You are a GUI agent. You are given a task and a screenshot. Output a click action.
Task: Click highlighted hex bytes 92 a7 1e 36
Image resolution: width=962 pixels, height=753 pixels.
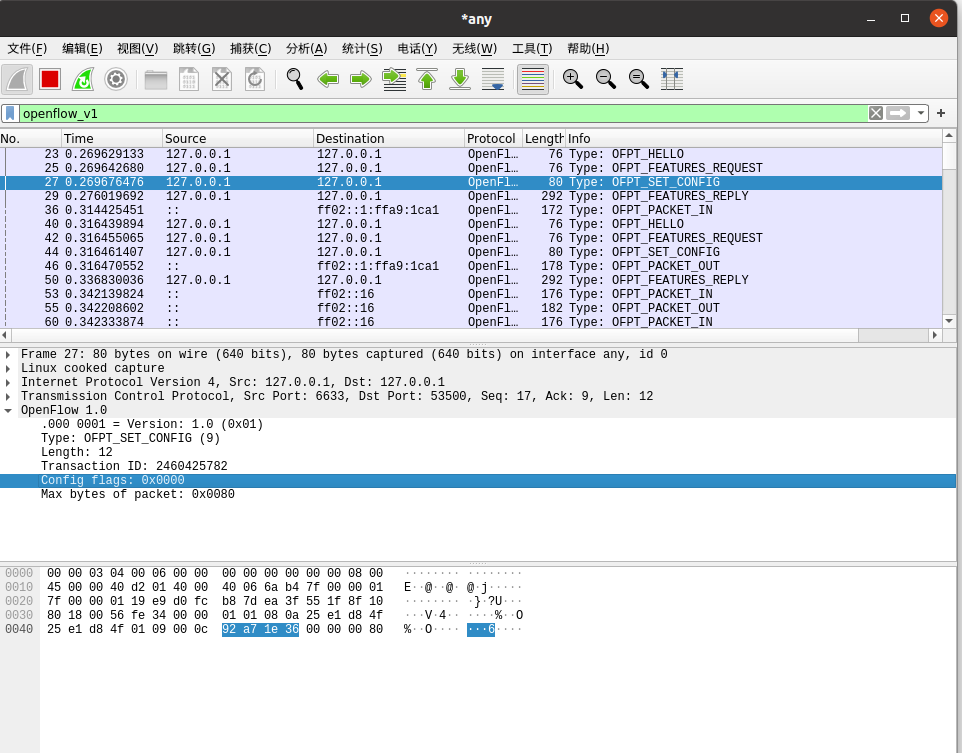click(x=260, y=629)
